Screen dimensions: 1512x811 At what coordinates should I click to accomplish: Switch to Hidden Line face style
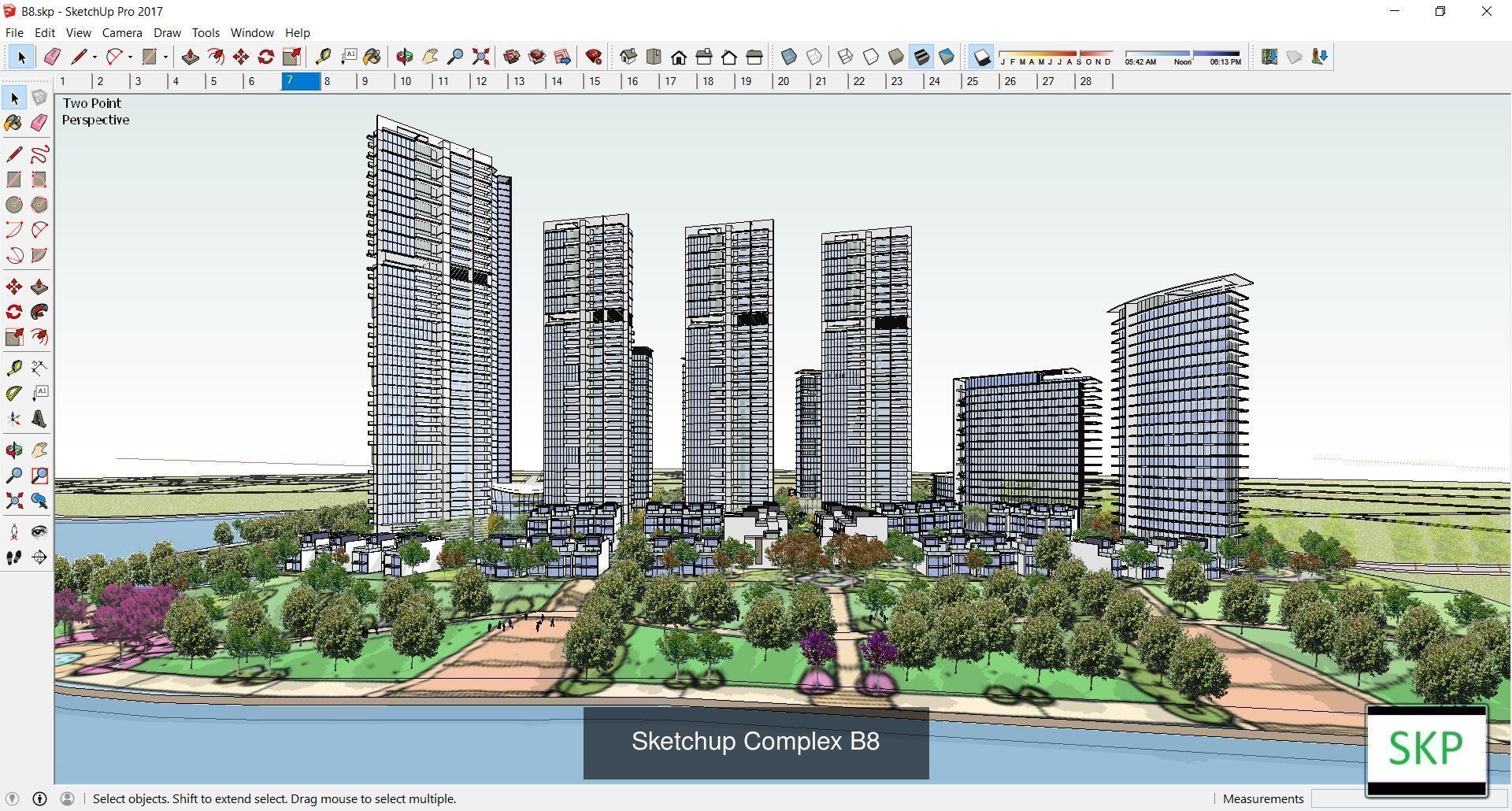tap(871, 57)
